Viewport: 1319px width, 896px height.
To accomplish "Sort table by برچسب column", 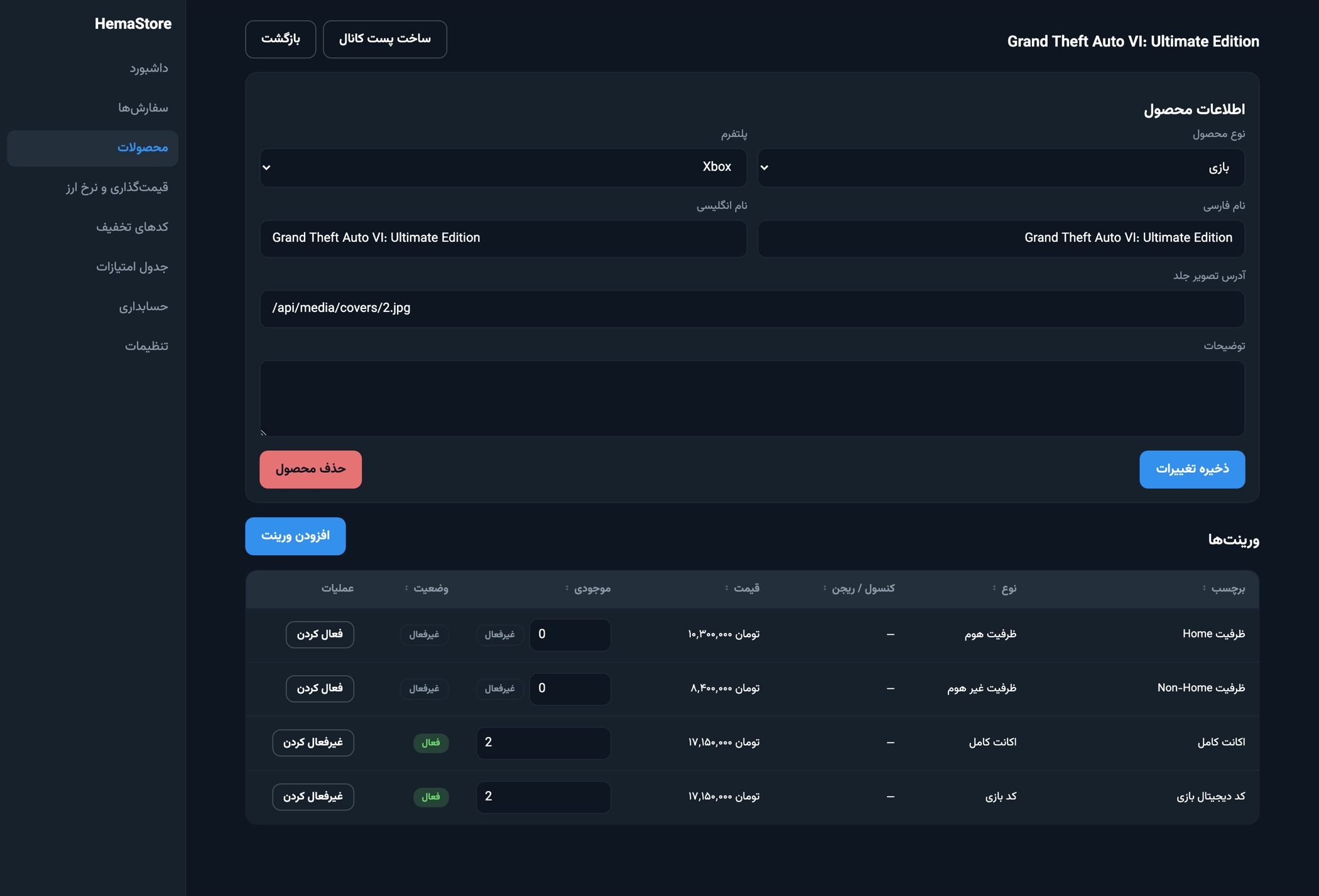I will (1224, 588).
